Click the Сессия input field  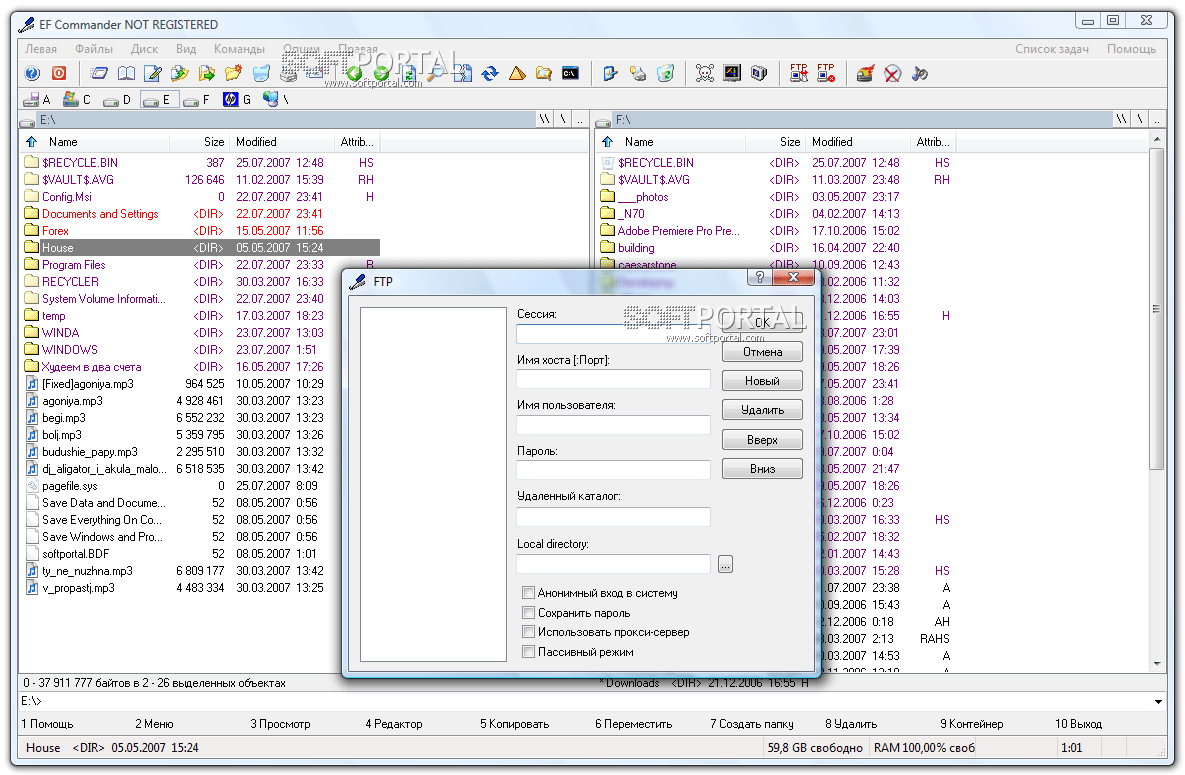click(x=614, y=333)
